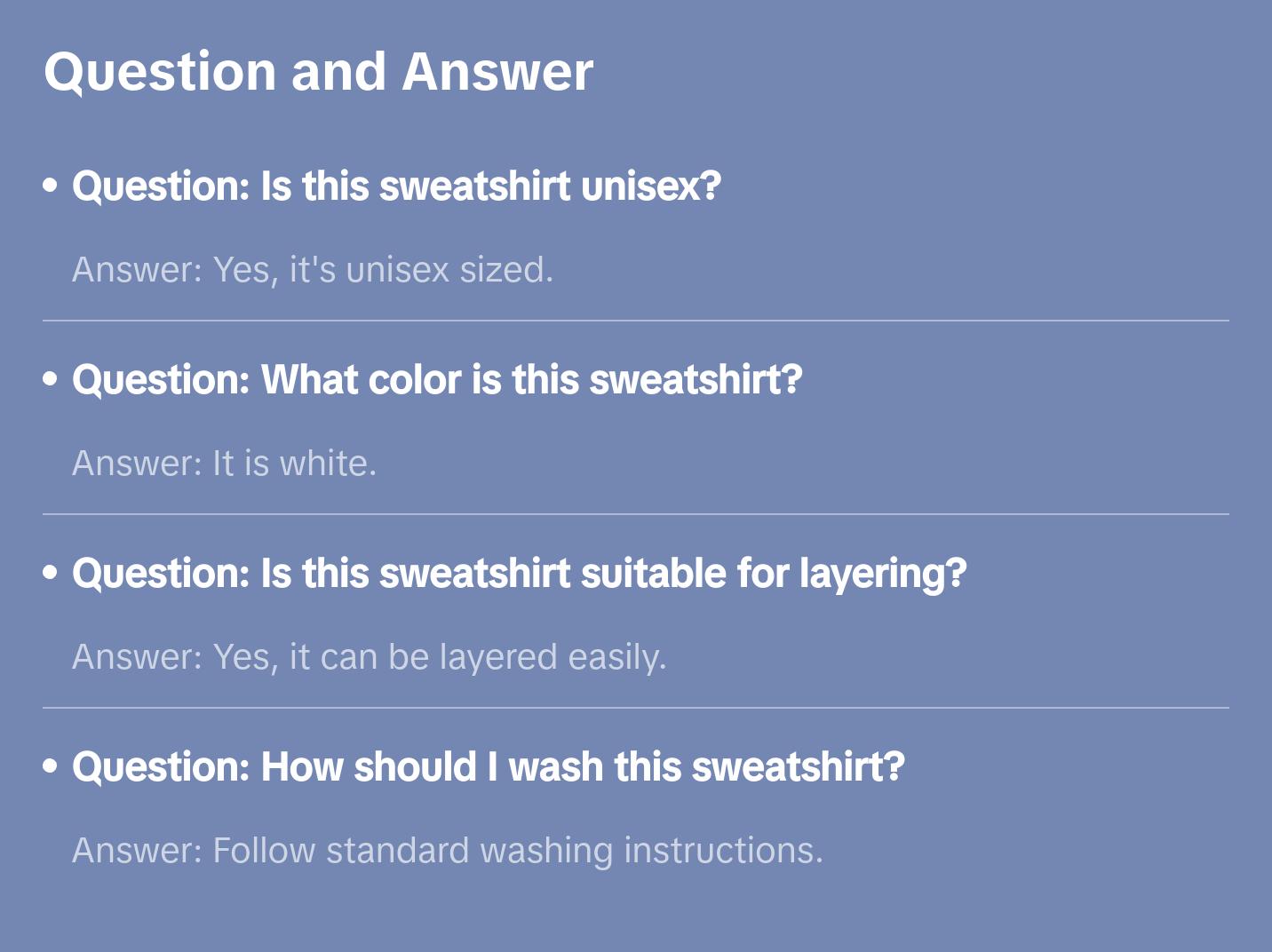Click the bullet beside the layering question
Image resolution: width=1272 pixels, height=952 pixels.
pos(51,573)
